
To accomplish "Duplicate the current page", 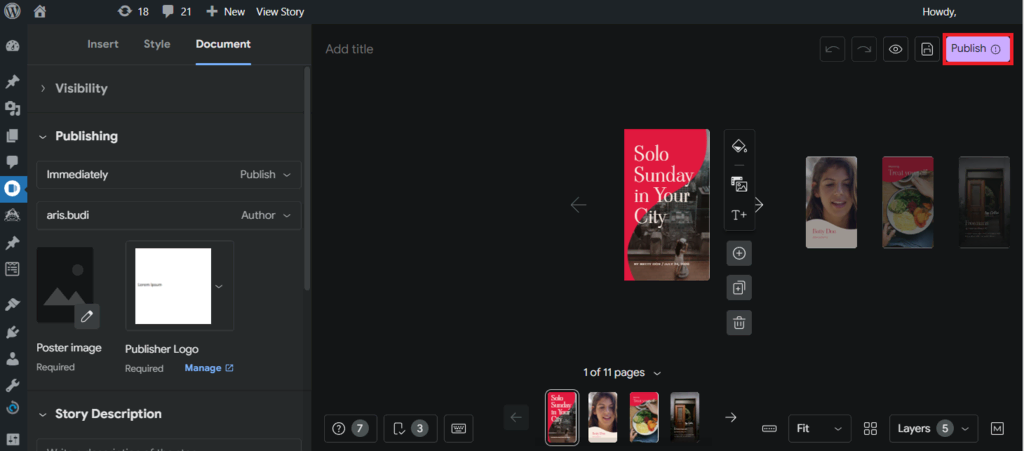I will click(x=739, y=288).
